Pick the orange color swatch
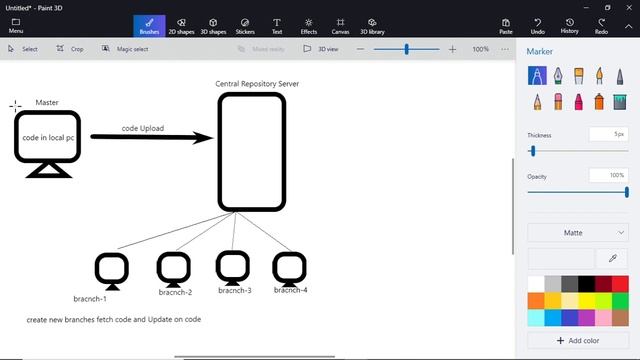Image resolution: width=640 pixels, height=360 pixels. coord(536,301)
